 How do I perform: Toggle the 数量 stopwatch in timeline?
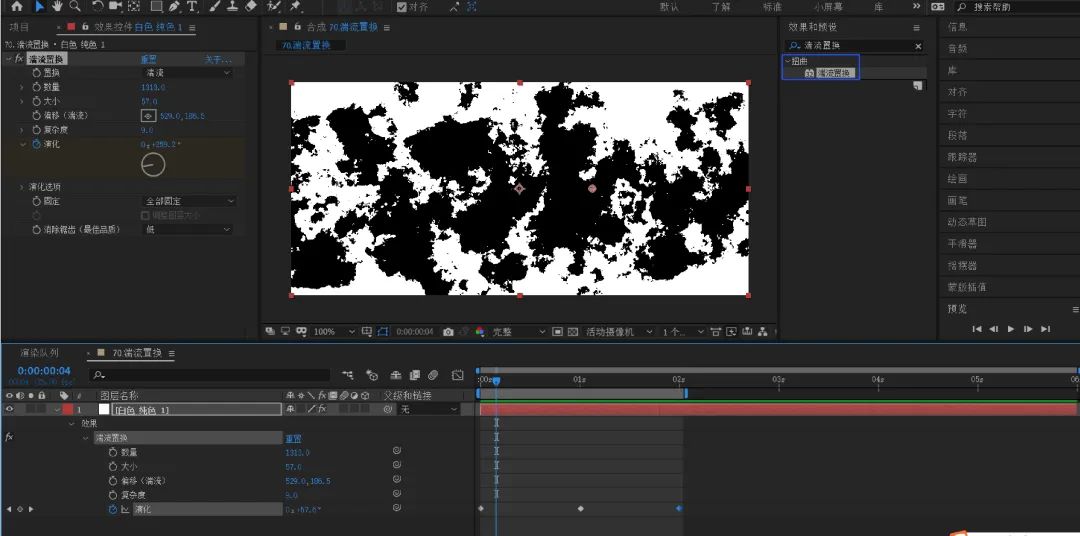[x=113, y=453]
